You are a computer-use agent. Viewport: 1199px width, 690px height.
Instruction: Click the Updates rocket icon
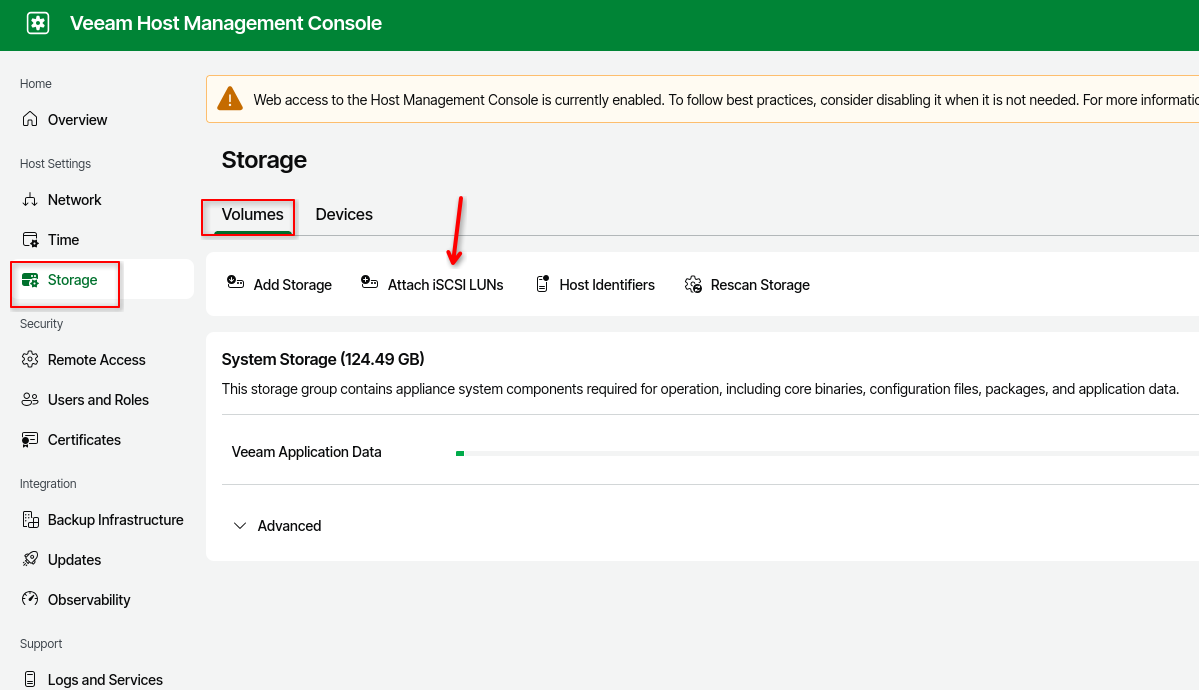[30, 559]
